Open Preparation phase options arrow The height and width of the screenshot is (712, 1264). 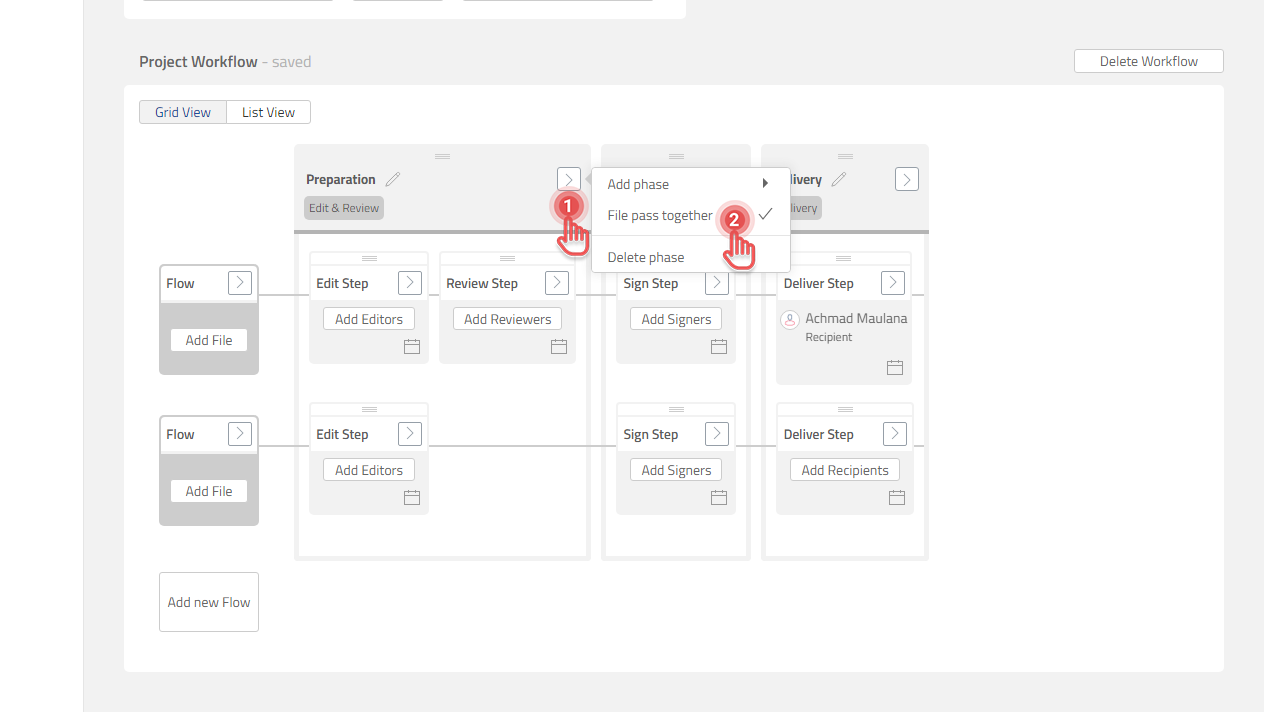coord(568,179)
